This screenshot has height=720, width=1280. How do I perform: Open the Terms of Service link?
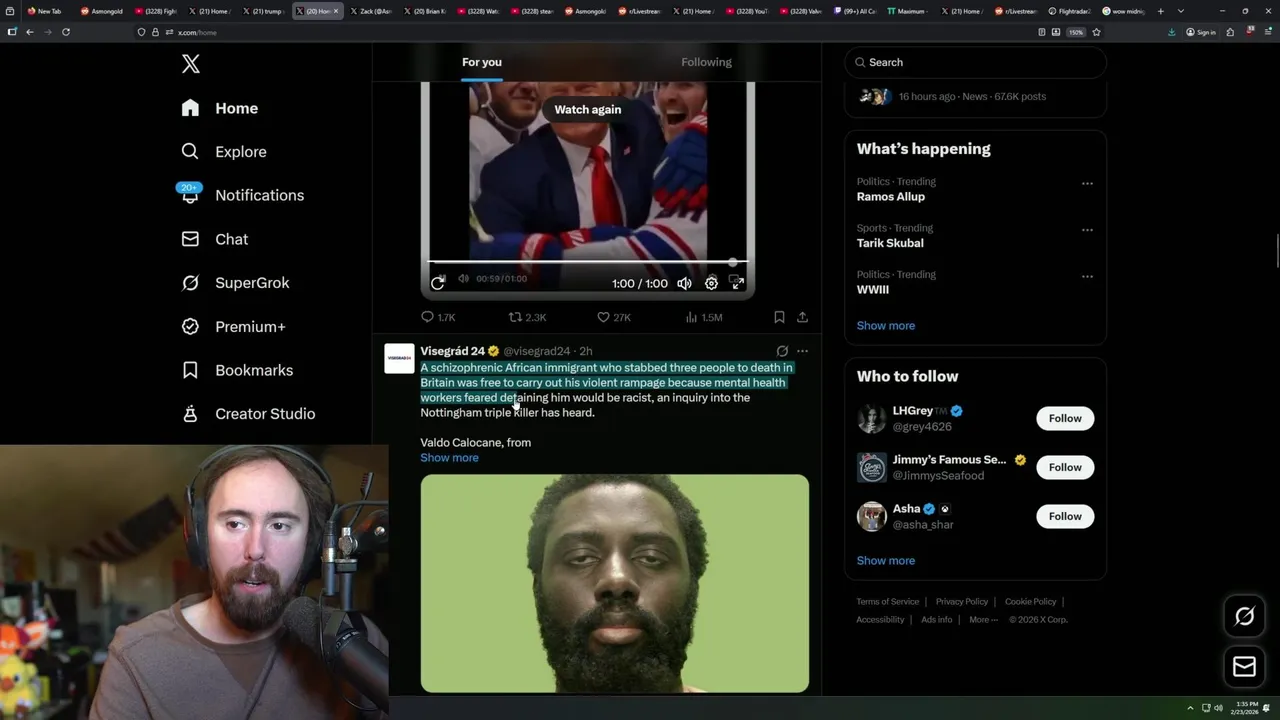click(887, 602)
